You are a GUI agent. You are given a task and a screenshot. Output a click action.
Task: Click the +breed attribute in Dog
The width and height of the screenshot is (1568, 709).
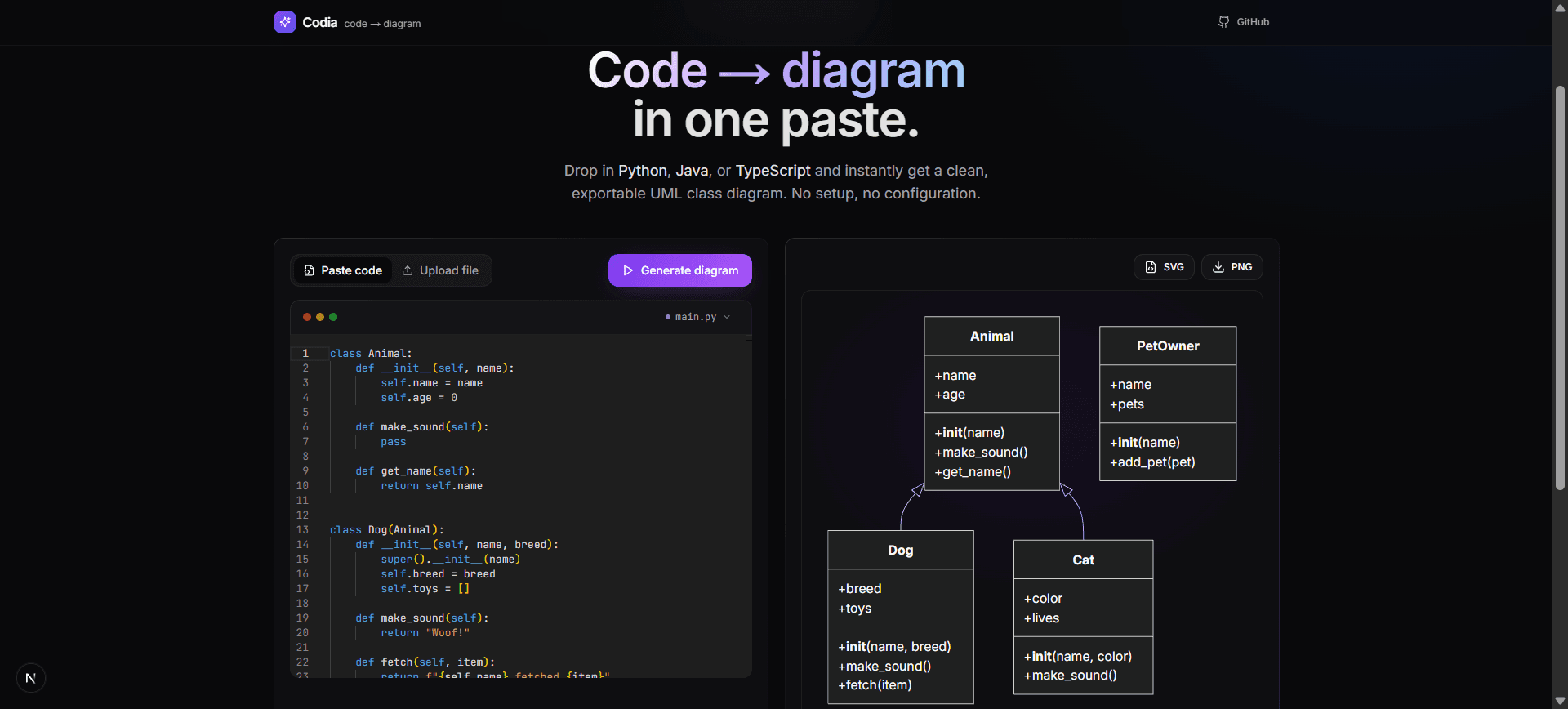pyautogui.click(x=860, y=589)
